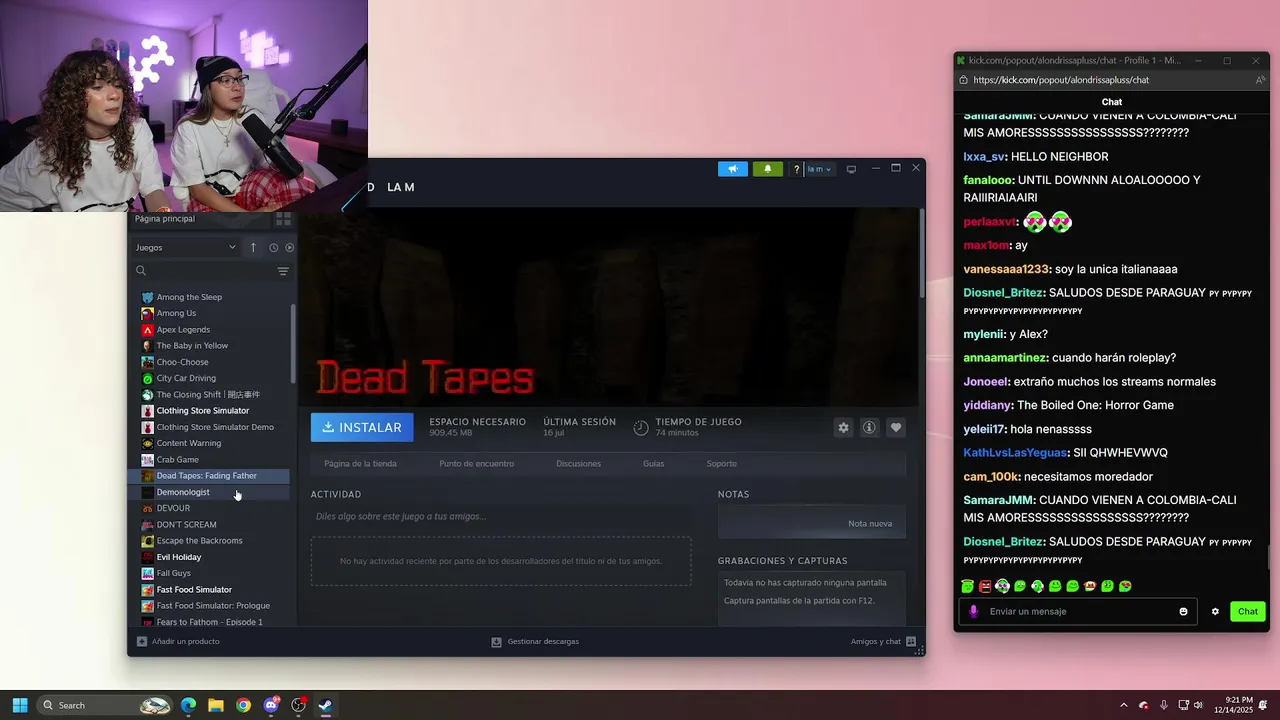Open Steam notifications bell
The image size is (1280, 720).
(x=768, y=169)
